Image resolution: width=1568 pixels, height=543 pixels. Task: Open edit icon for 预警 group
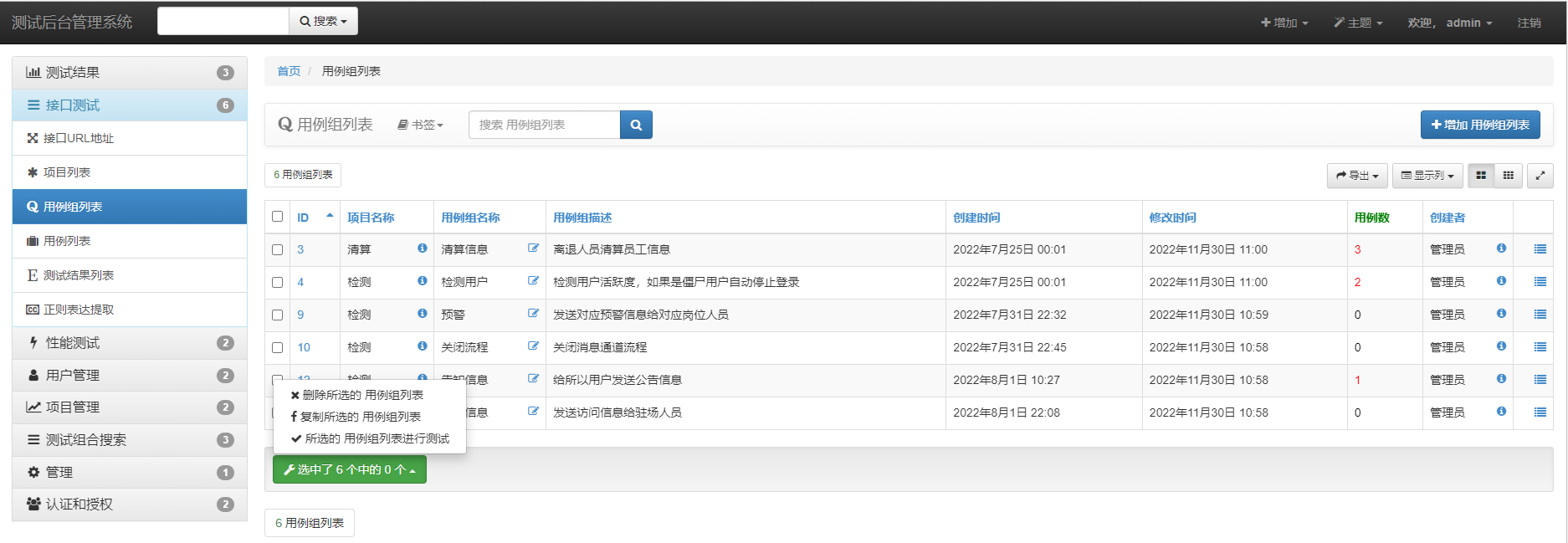tap(533, 314)
